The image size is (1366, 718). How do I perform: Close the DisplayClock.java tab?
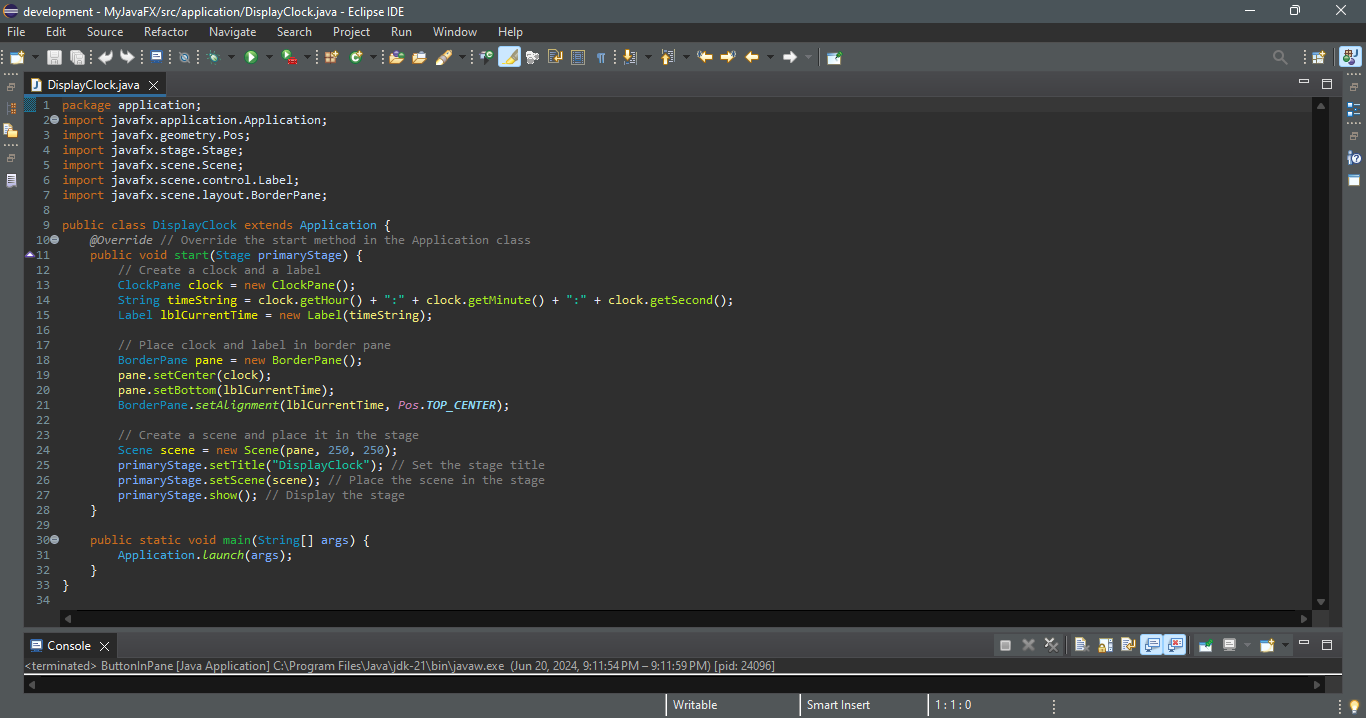click(x=154, y=85)
